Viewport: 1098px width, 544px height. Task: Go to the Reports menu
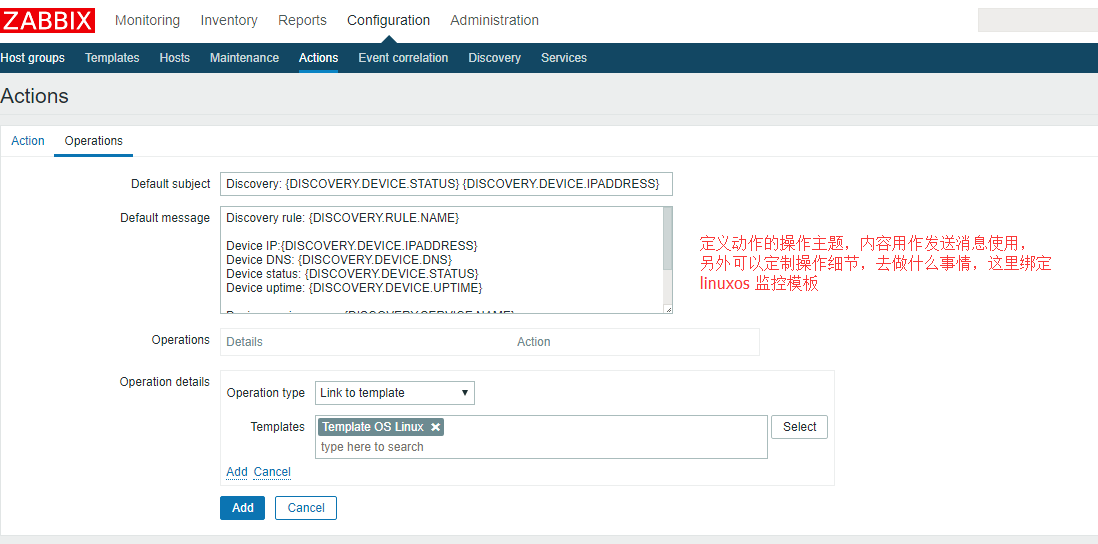302,20
